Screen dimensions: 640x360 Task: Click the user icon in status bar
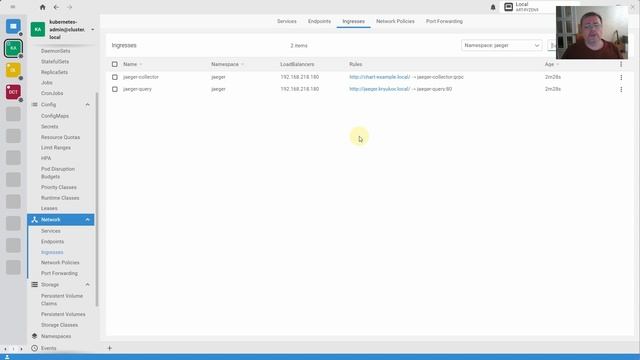(7, 357)
